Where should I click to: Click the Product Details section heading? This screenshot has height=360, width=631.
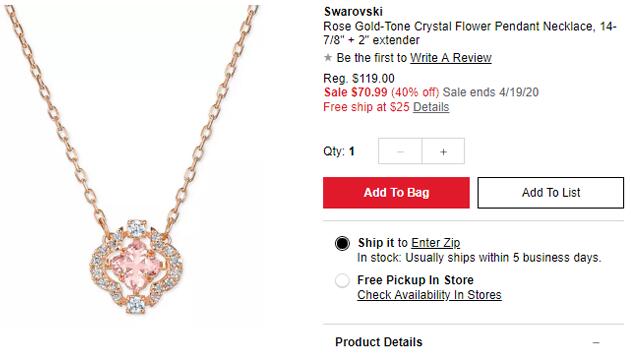tap(379, 342)
